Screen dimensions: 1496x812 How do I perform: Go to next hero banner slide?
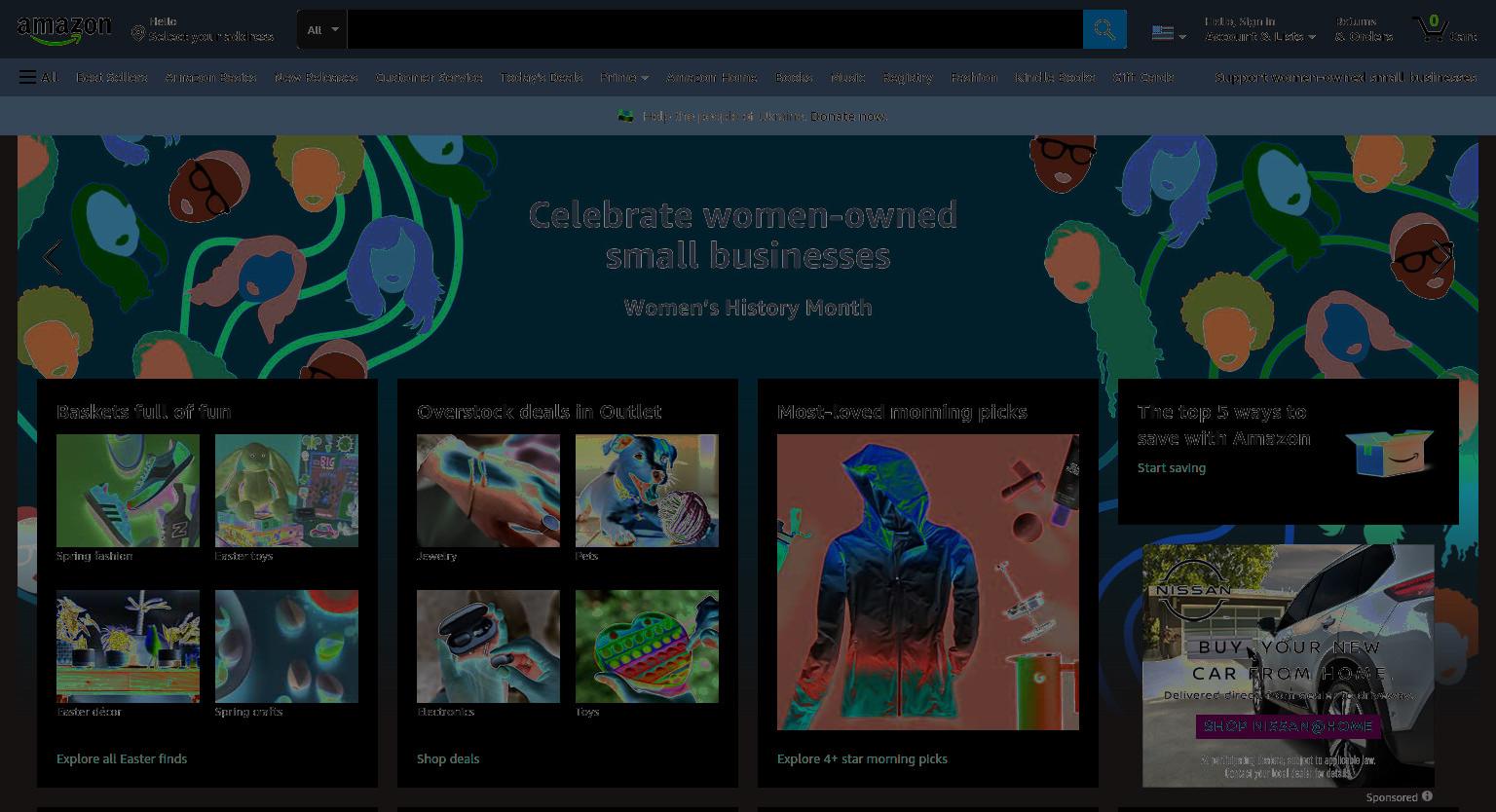[1442, 257]
